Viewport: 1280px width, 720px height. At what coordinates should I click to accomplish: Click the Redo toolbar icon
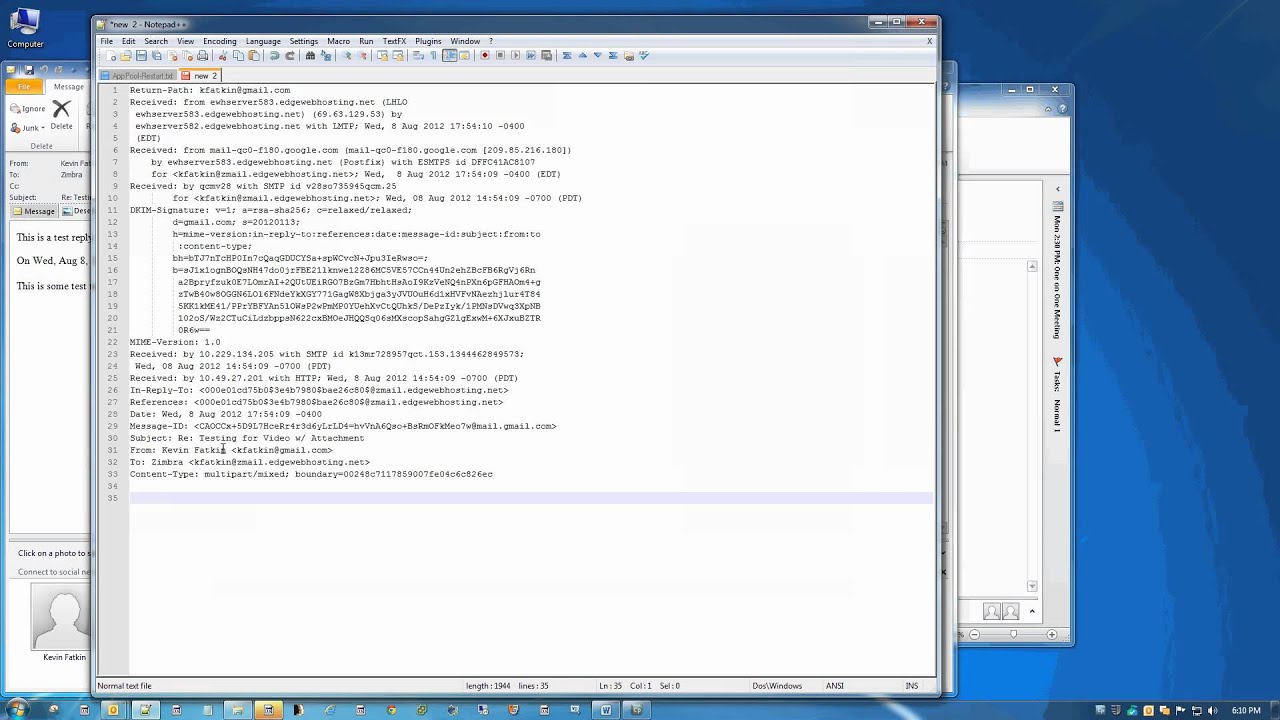tap(289, 55)
